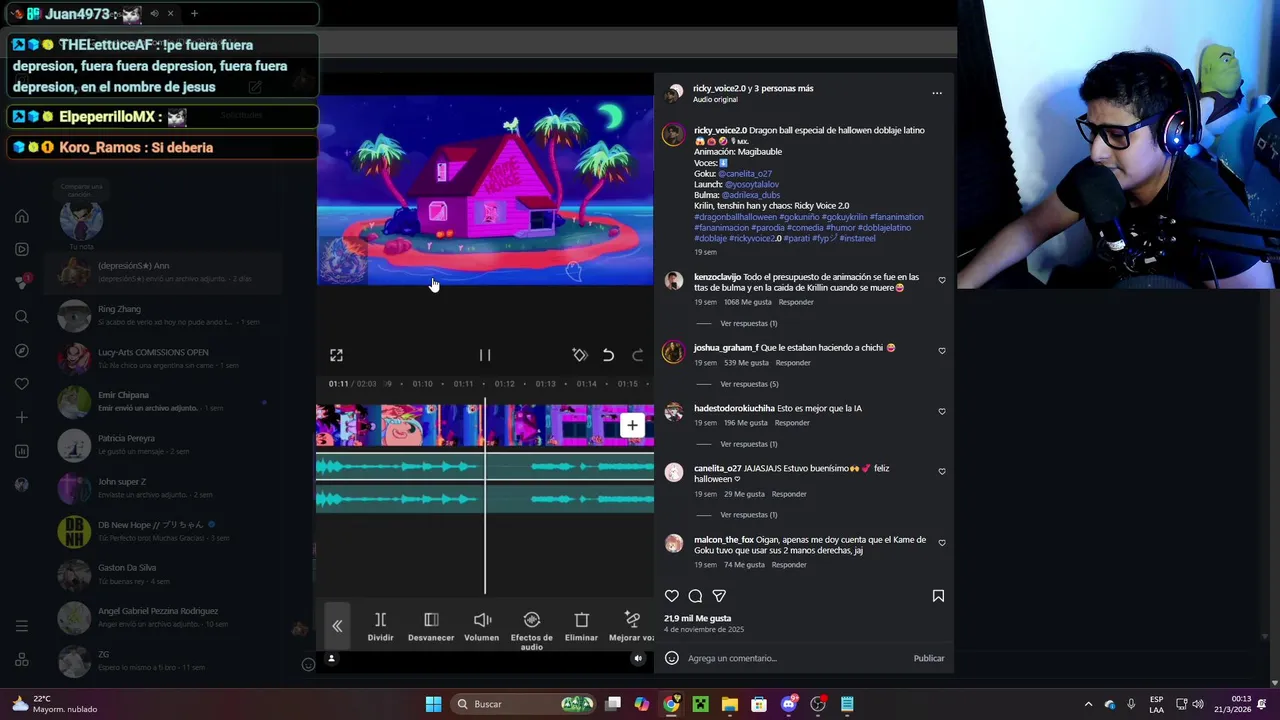Image resolution: width=1280 pixels, height=720 pixels.
Task: Share the post with the paper-plane icon
Action: tap(719, 596)
